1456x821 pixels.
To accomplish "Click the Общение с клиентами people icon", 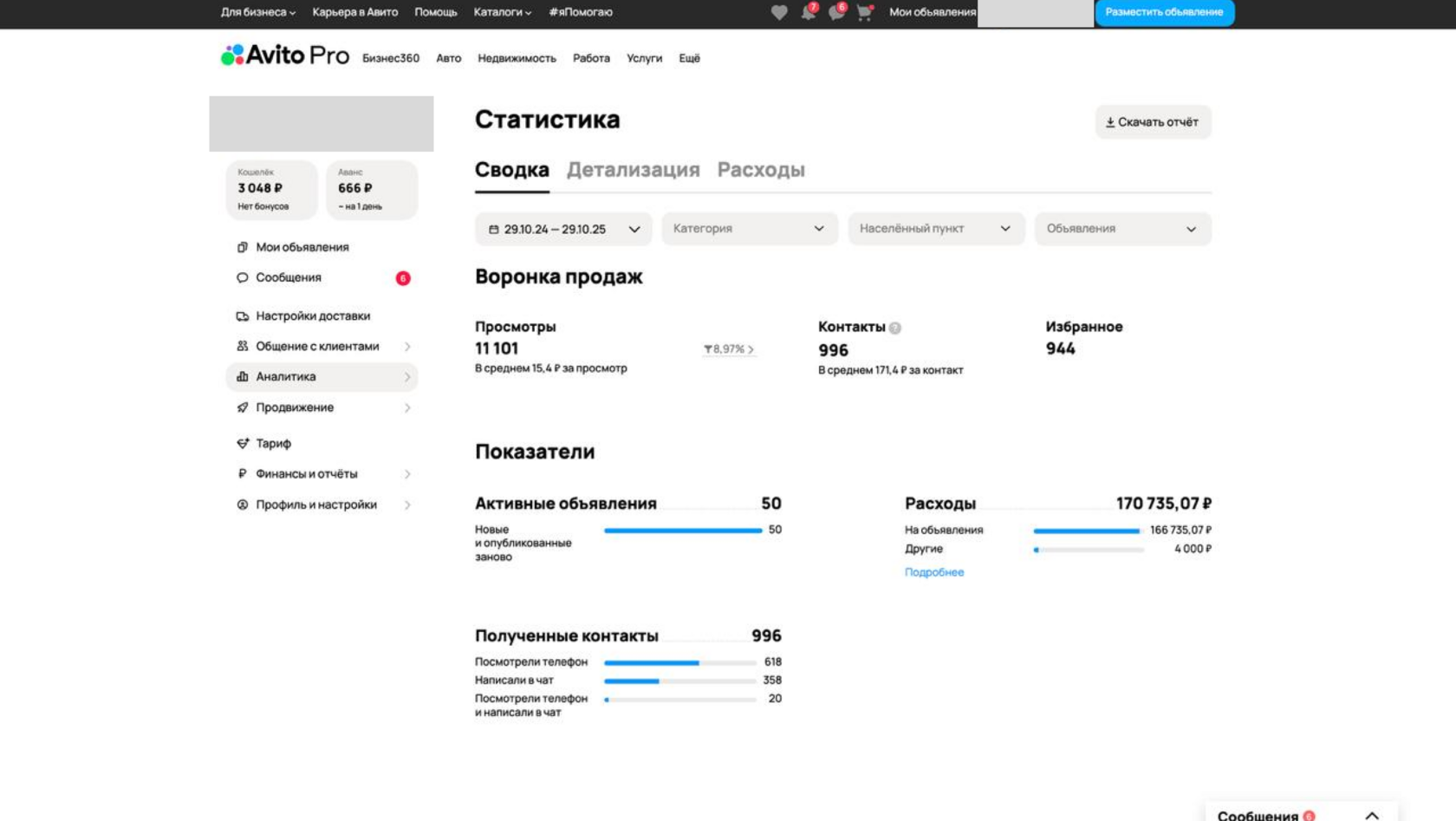I will 243,346.
